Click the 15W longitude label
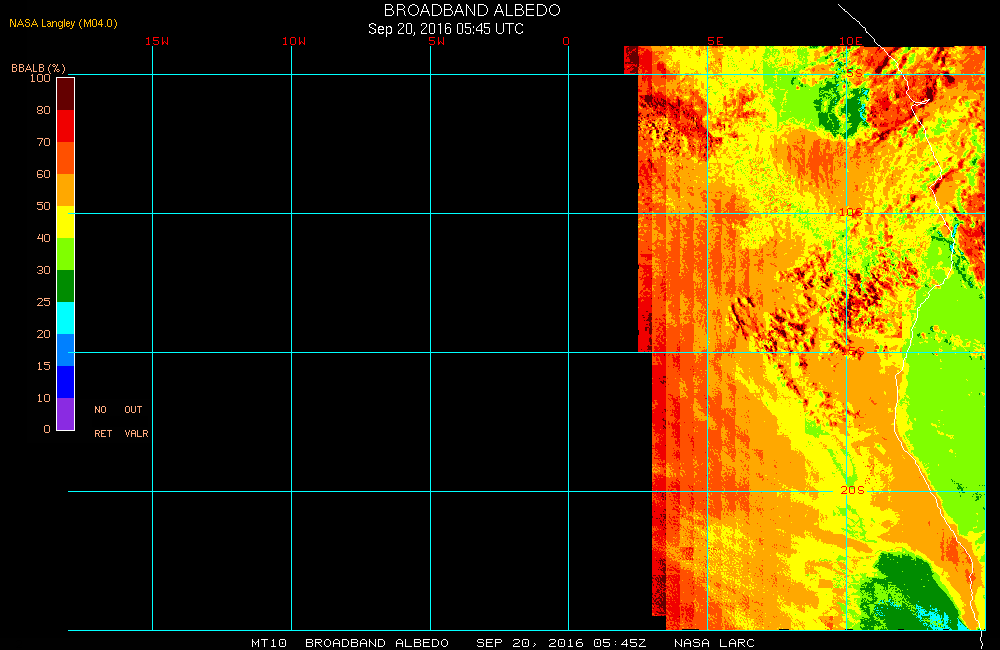Screen dimensions: 1000x650 pos(156,41)
